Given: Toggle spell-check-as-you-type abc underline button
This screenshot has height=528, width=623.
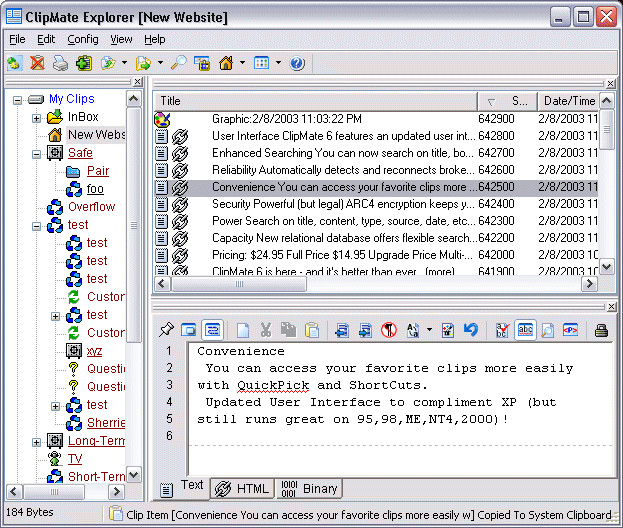Looking at the screenshot, I should click(525, 330).
